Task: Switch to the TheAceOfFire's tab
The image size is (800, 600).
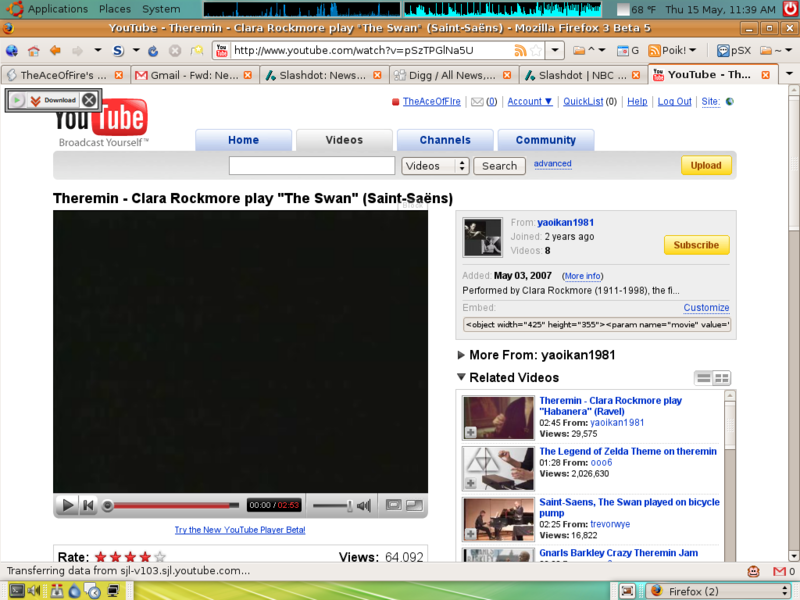Action: 64,75
